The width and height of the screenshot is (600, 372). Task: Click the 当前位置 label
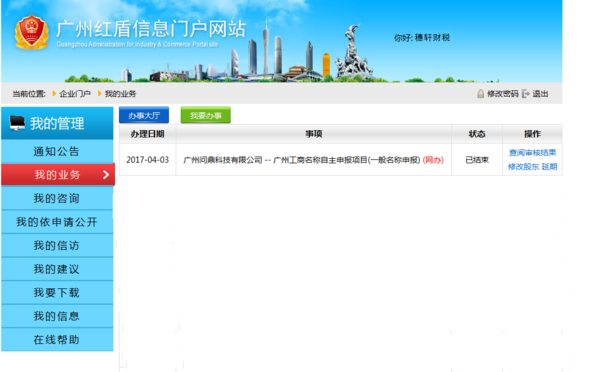click(29, 94)
